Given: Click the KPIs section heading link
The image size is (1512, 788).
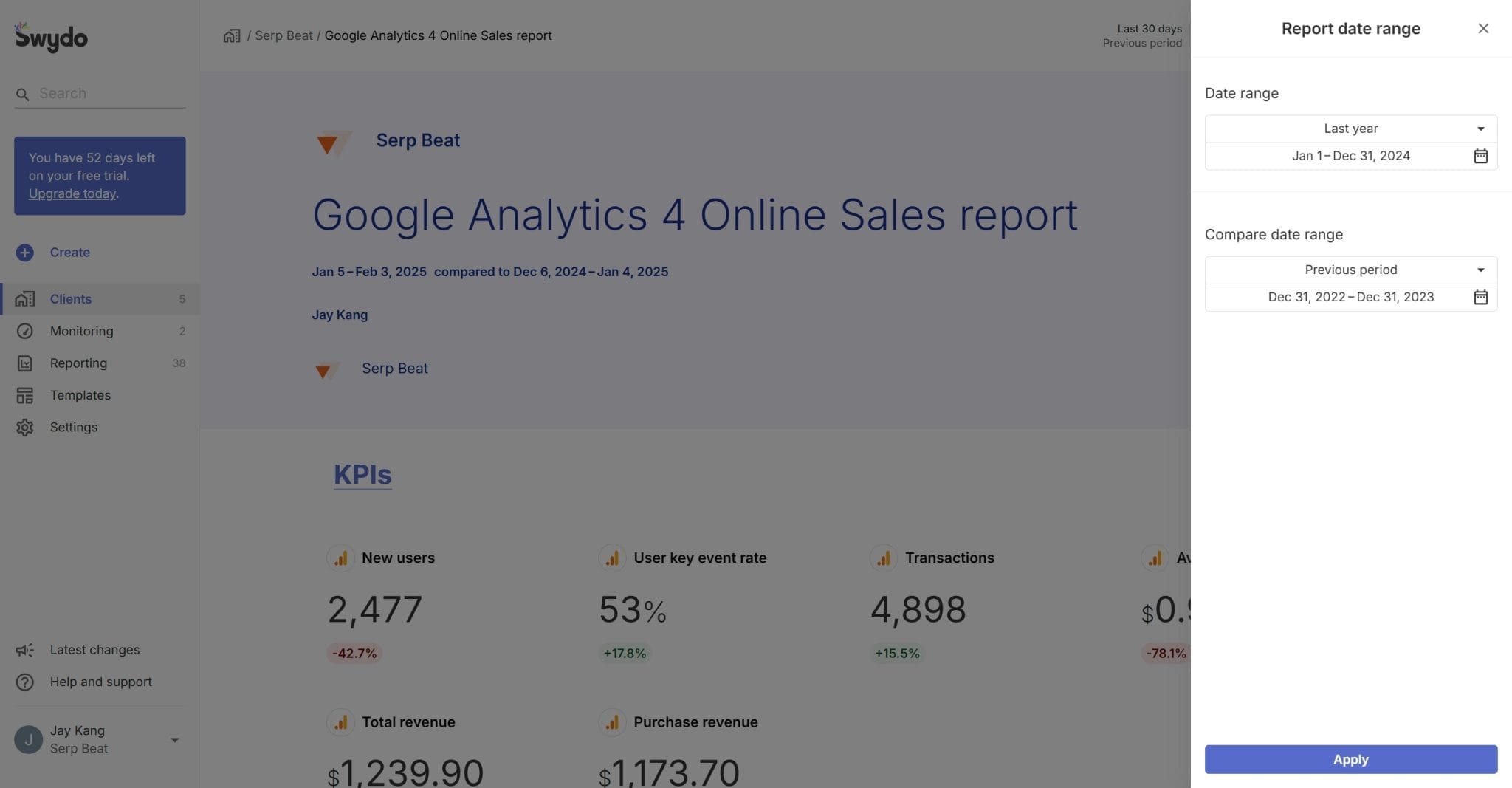Looking at the screenshot, I should pos(362,473).
